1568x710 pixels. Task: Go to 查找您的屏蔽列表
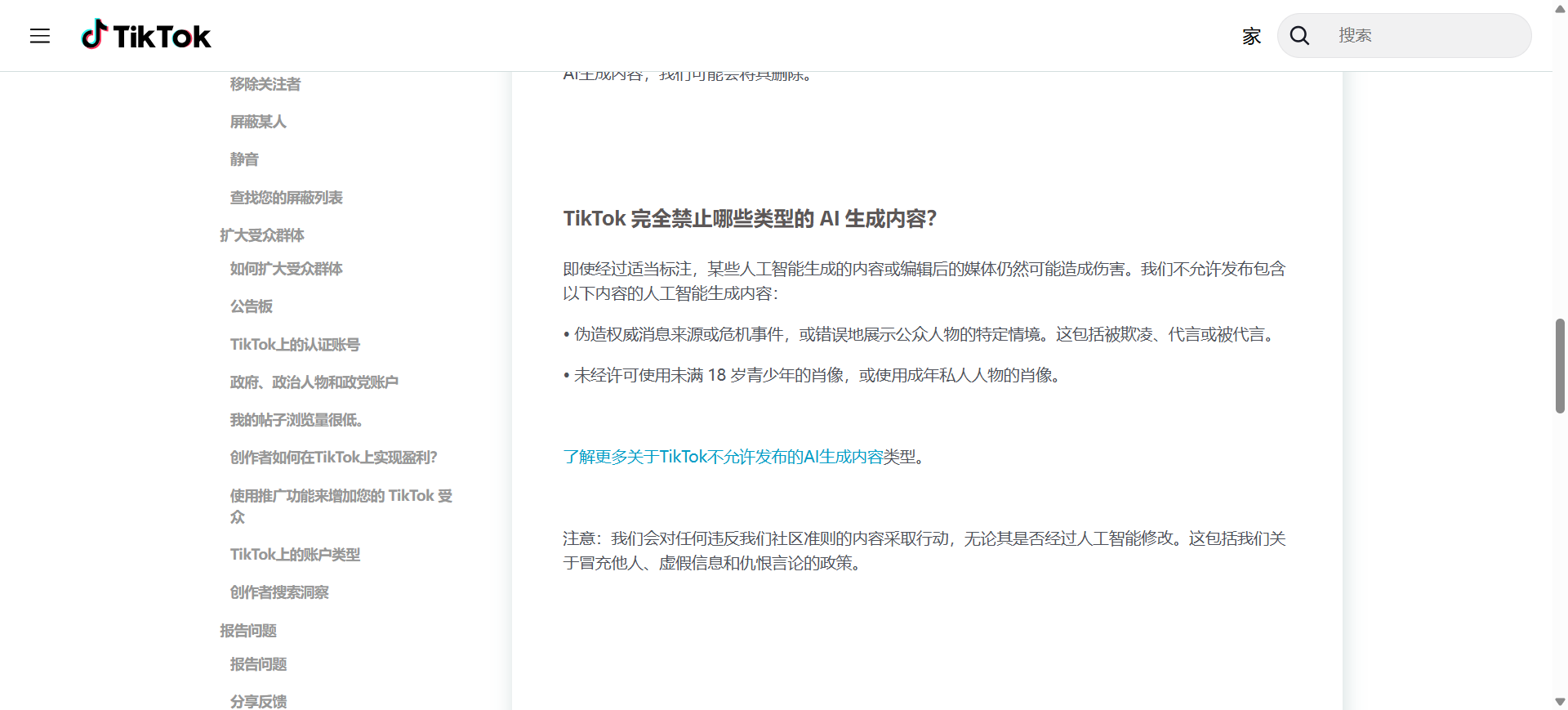pos(287,198)
